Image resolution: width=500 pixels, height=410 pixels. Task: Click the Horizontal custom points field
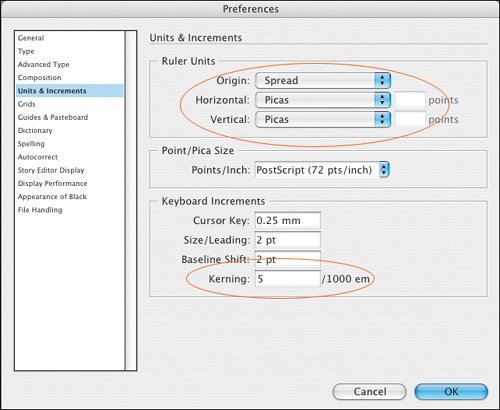pyautogui.click(x=410, y=100)
